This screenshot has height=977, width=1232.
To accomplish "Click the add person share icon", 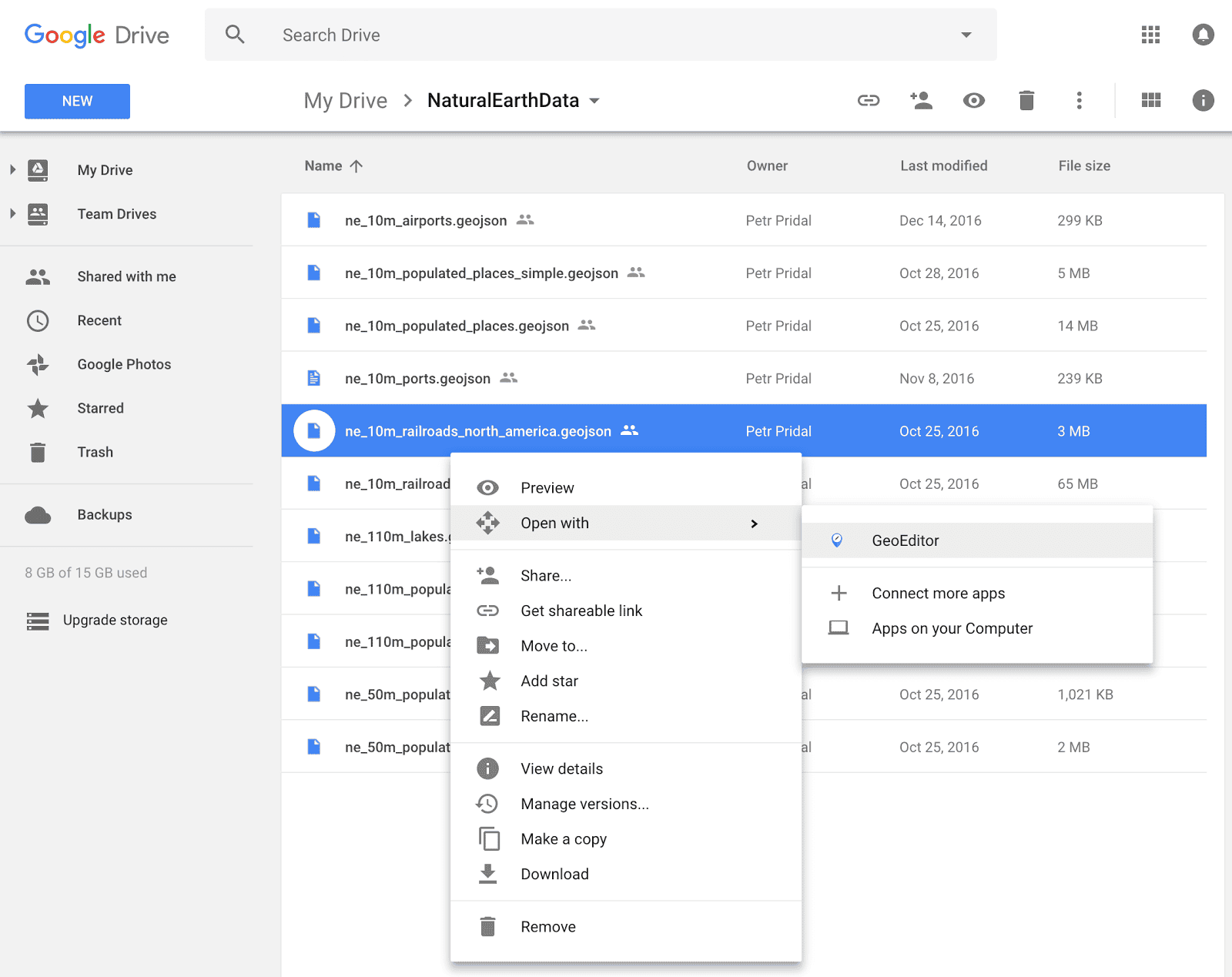I will coord(921,101).
